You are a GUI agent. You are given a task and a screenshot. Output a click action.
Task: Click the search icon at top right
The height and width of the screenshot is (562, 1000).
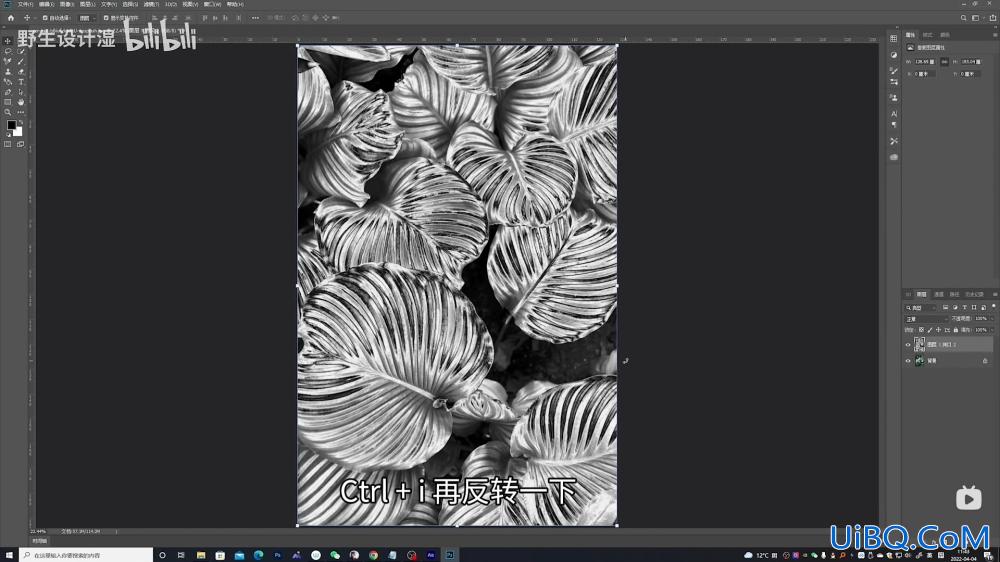[x=964, y=18]
